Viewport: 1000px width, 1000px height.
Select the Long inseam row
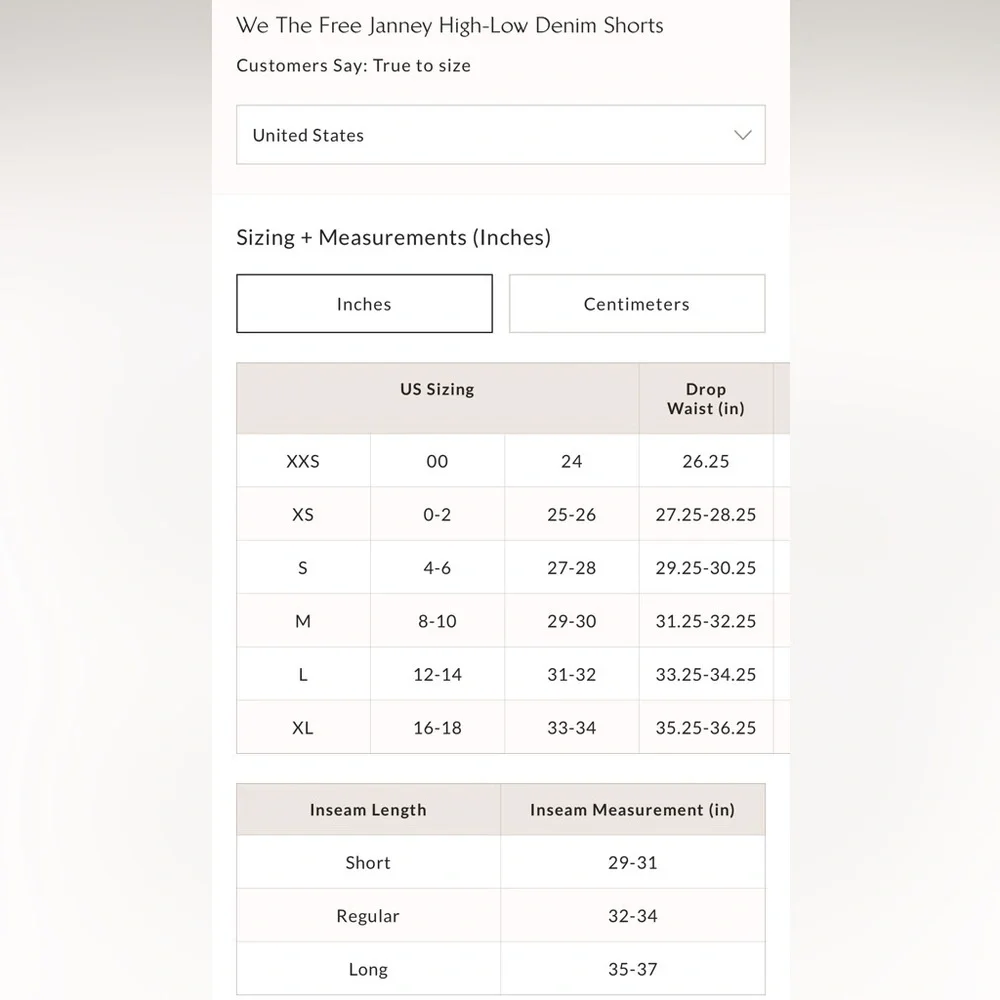coord(501,969)
